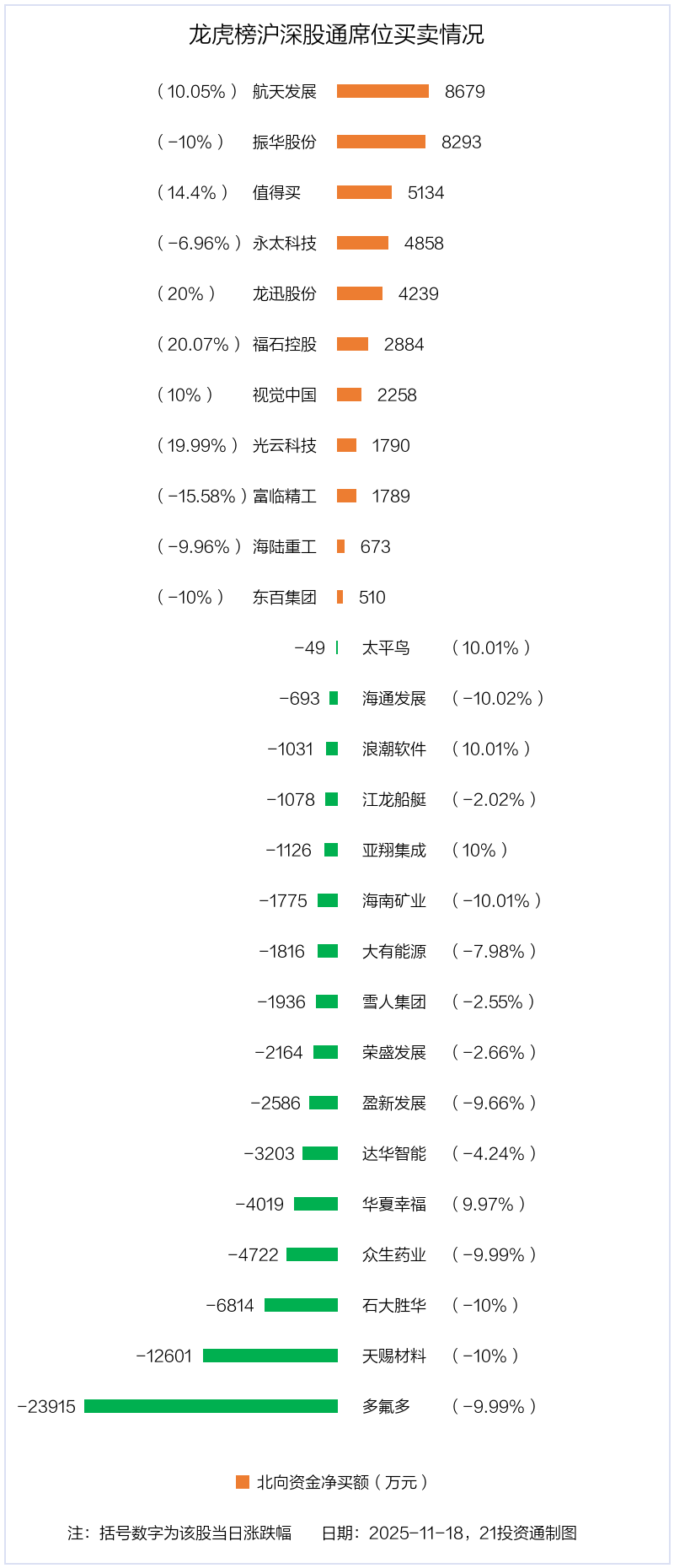Click the orange legend swatch for 北向资金净买额
This screenshot has height=1568, width=674.
click(243, 1482)
